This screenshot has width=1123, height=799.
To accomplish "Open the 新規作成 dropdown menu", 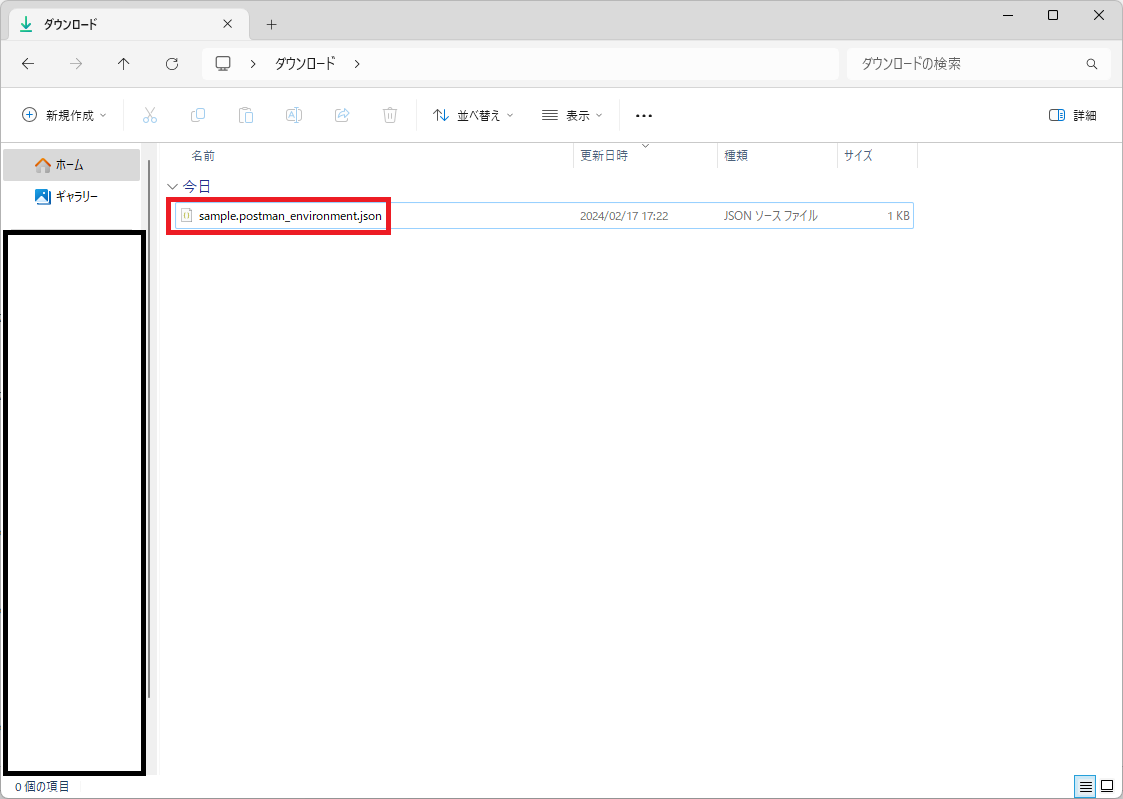I will tap(65, 115).
